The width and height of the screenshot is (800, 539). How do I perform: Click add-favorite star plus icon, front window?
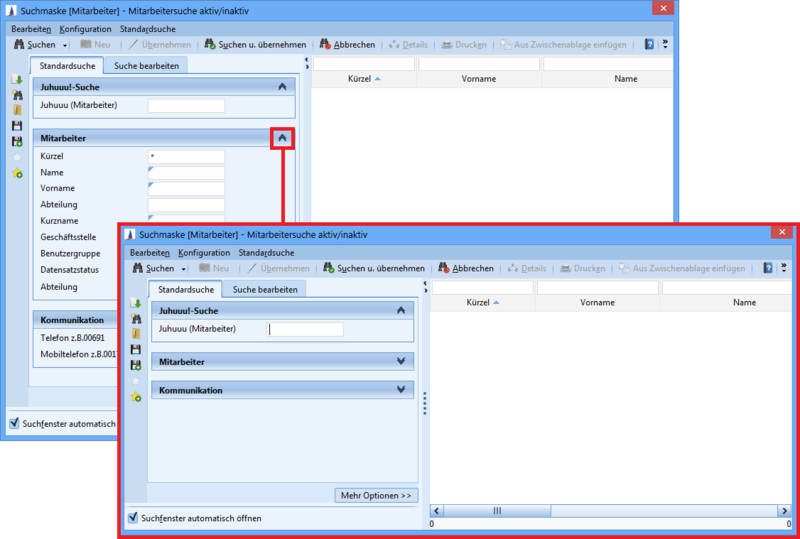pos(136,397)
